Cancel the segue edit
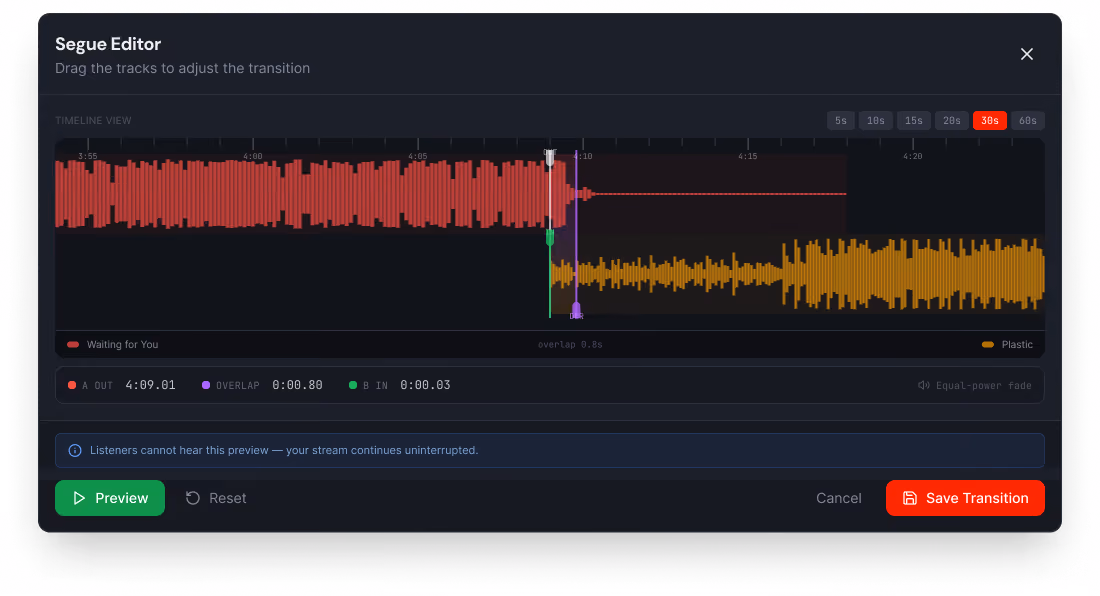The image size is (1100, 596). tap(838, 498)
